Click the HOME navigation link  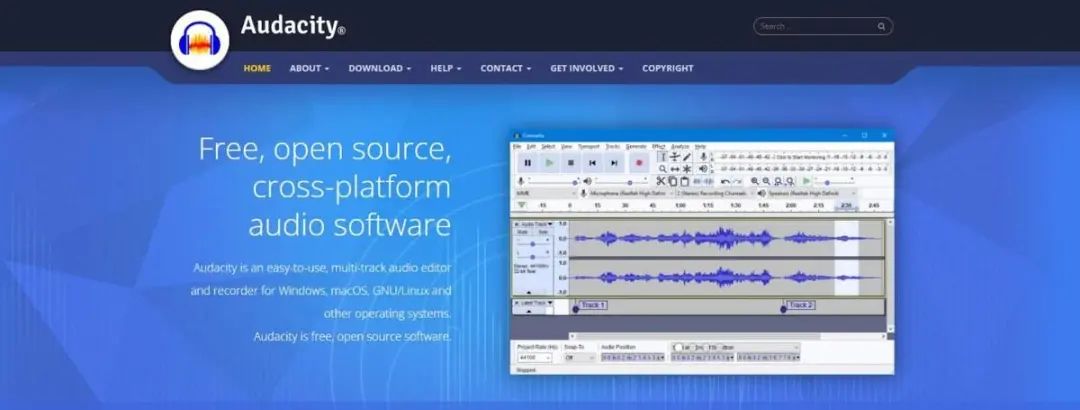click(257, 68)
